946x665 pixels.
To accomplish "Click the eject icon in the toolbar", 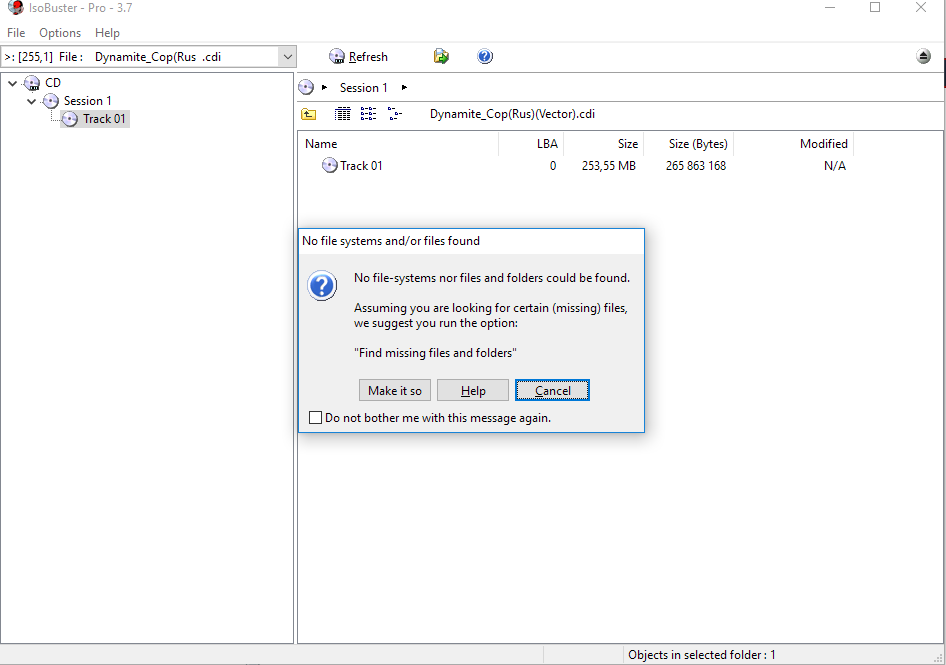I will [x=923, y=57].
